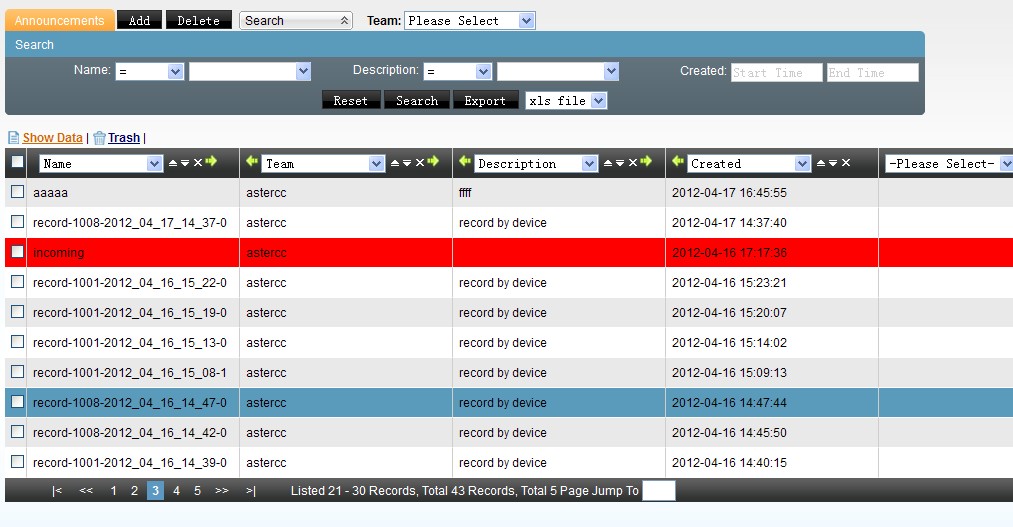Toggle the select-all checkbox in the table header
Screen dimensions: 1013x527
coord(17,162)
